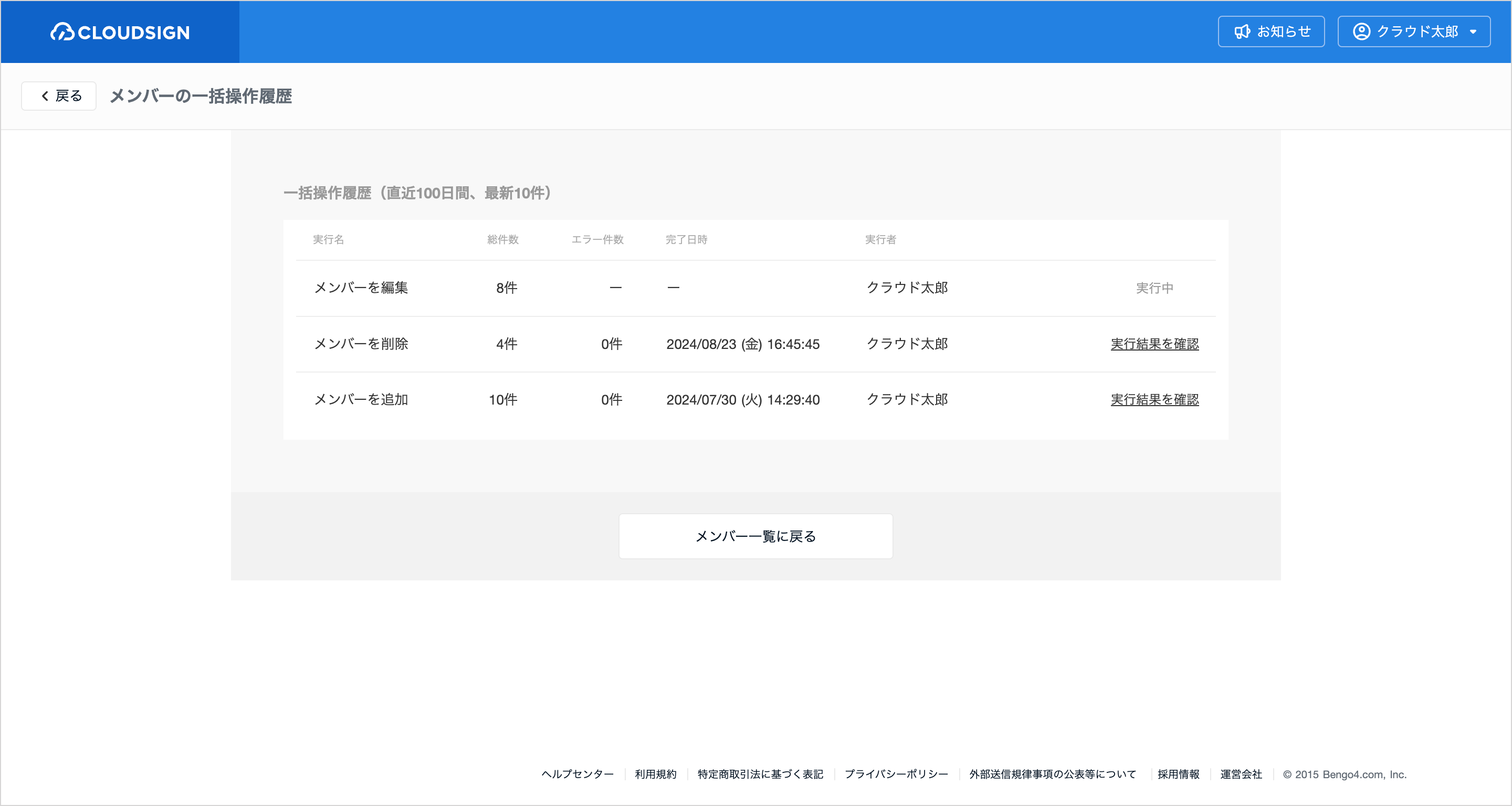Open the お知らせ notifications button
Screen dimensions: 1512x806
click(1272, 31)
